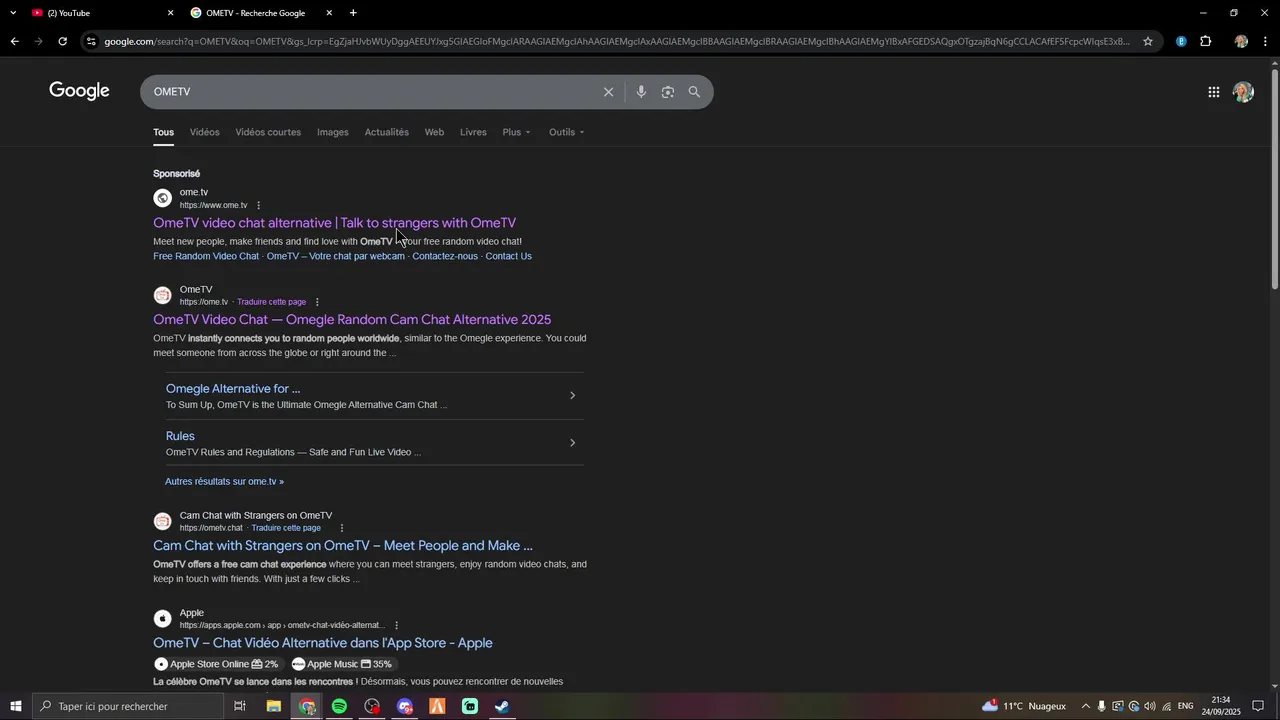Open Google Lens image search icon
Image resolution: width=1280 pixels, height=720 pixels.
[668, 92]
